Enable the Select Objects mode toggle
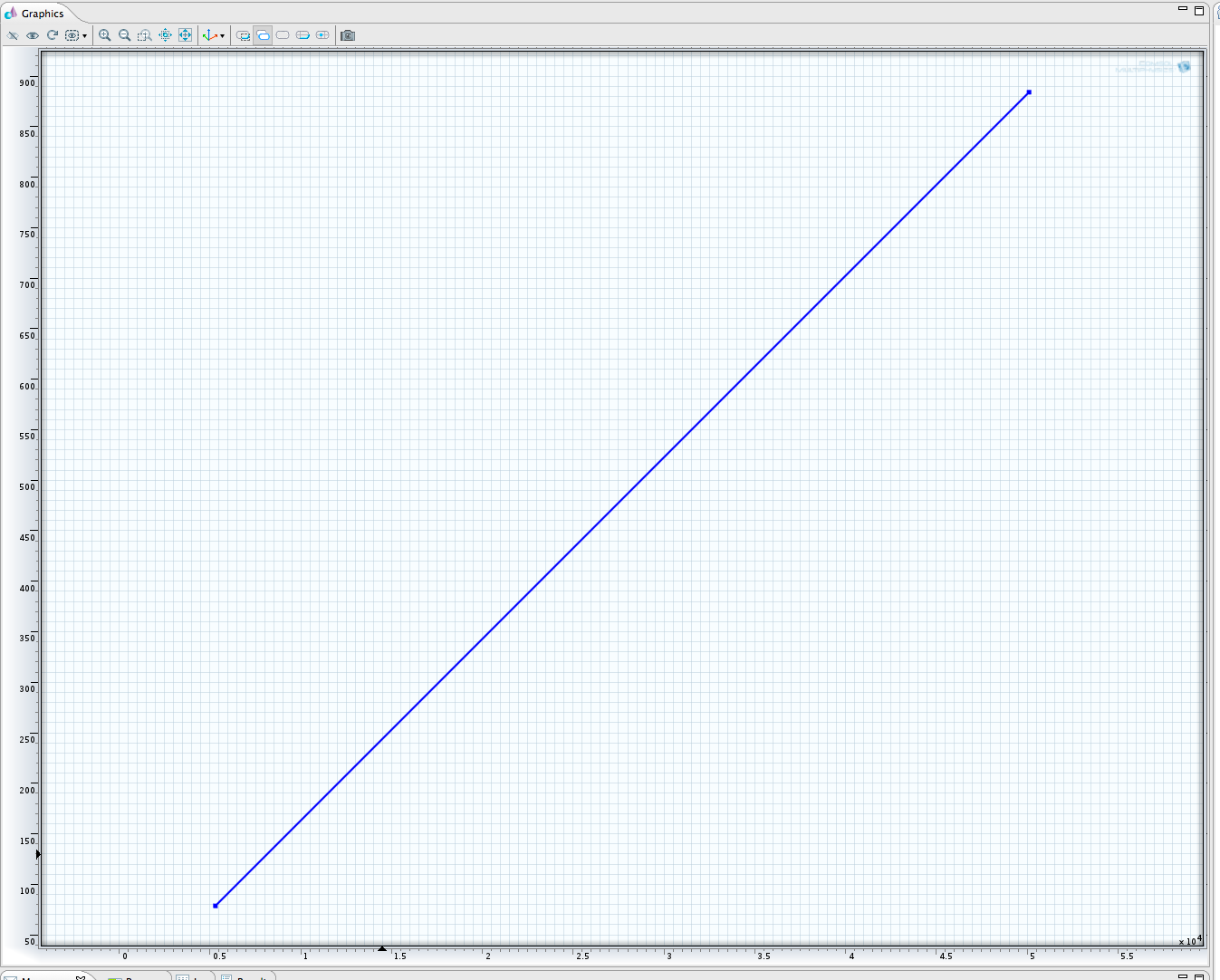1220x980 pixels. [243, 35]
